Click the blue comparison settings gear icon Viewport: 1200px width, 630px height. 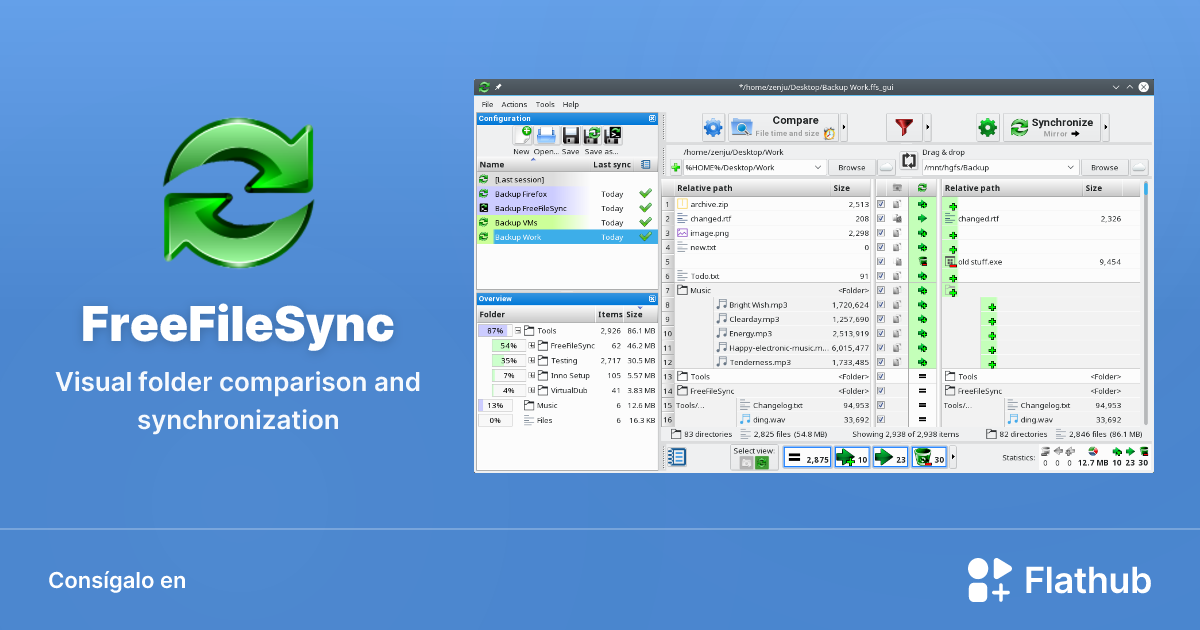(714, 126)
